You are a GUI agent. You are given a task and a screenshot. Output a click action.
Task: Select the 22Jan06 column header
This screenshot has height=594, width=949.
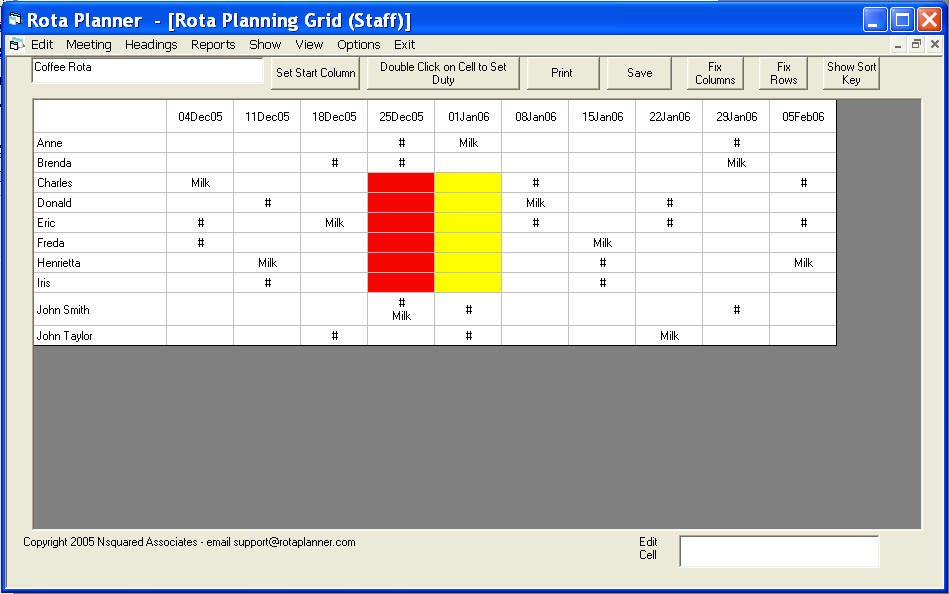[x=669, y=117]
